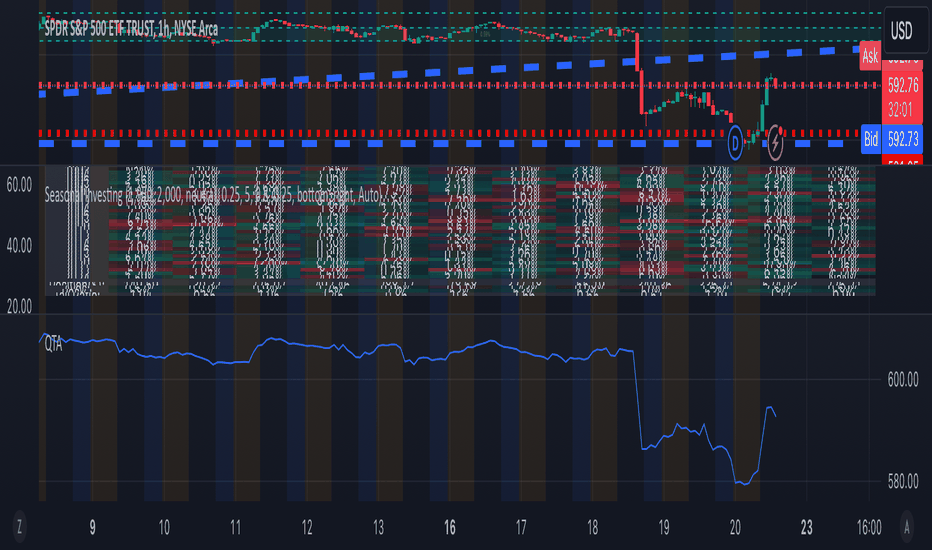The image size is (932, 550).
Task: Click date 23 on the time axis
Action: tap(807, 527)
